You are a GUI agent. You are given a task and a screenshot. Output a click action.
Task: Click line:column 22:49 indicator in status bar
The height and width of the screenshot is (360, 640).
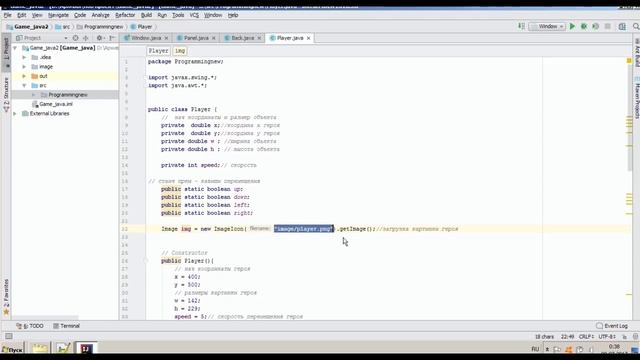[567, 337]
